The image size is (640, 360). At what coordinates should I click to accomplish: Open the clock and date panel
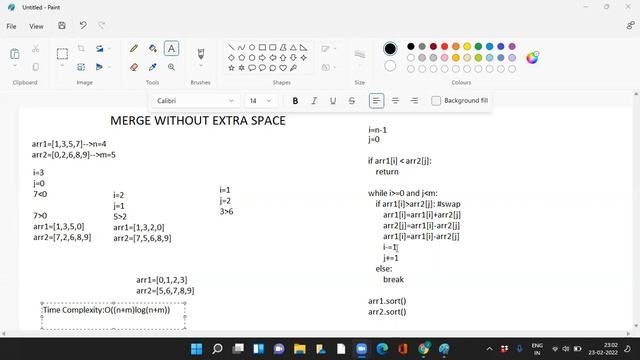point(603,349)
